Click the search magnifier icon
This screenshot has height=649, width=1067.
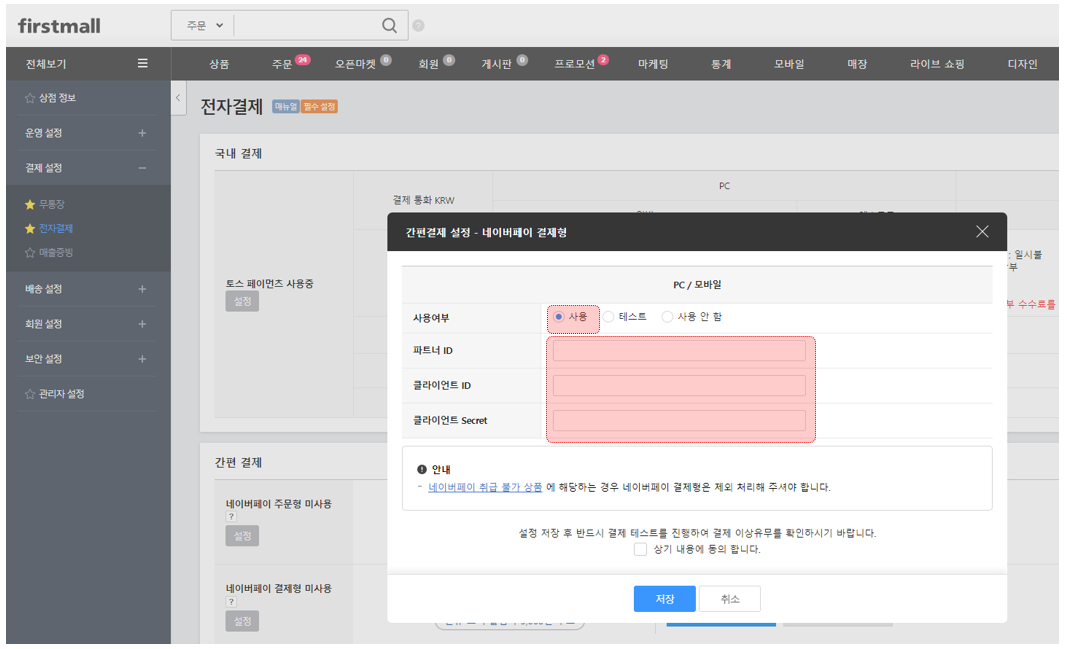tap(389, 26)
